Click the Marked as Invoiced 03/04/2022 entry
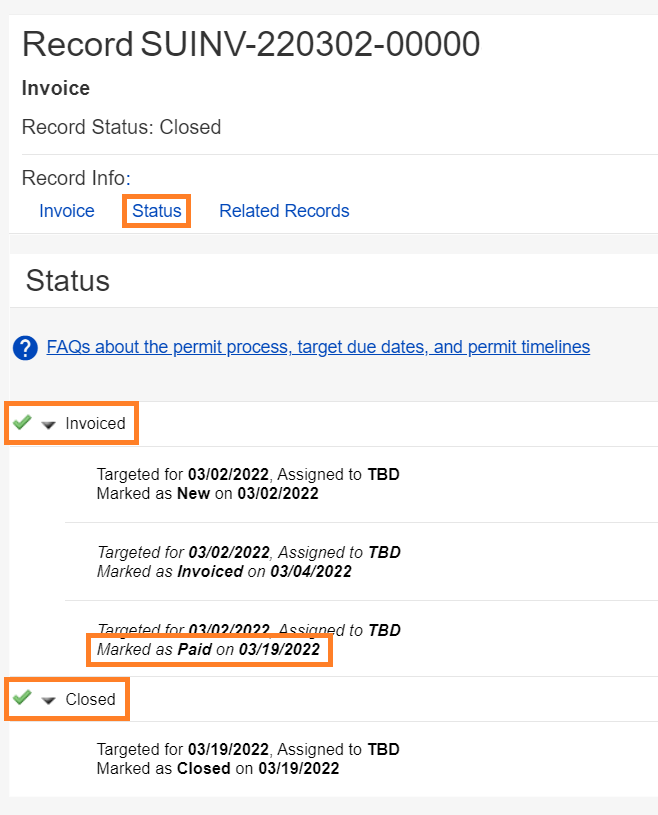This screenshot has height=815, width=658. [224, 571]
